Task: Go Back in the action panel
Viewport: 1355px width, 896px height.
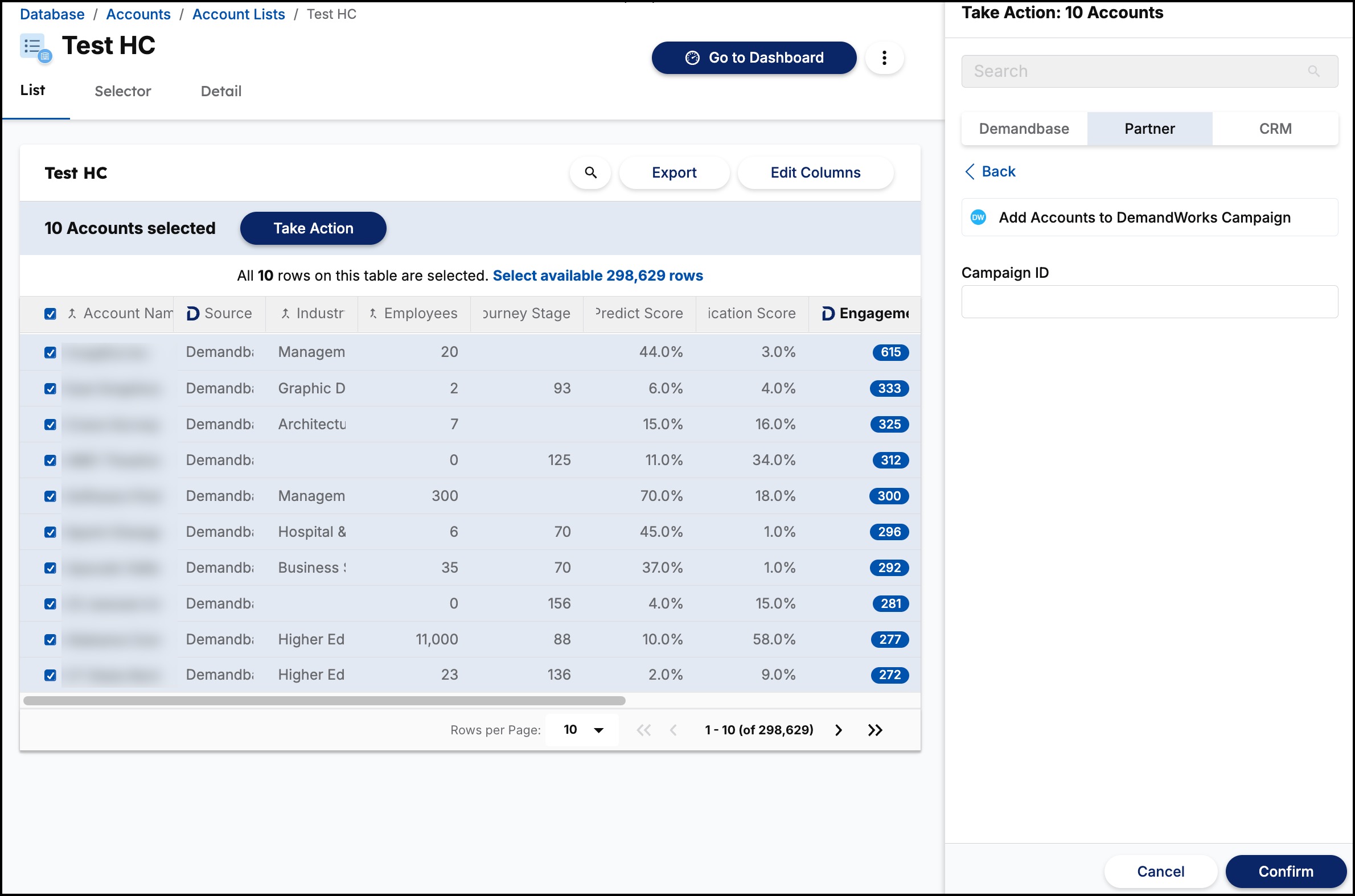Action: tap(990, 171)
